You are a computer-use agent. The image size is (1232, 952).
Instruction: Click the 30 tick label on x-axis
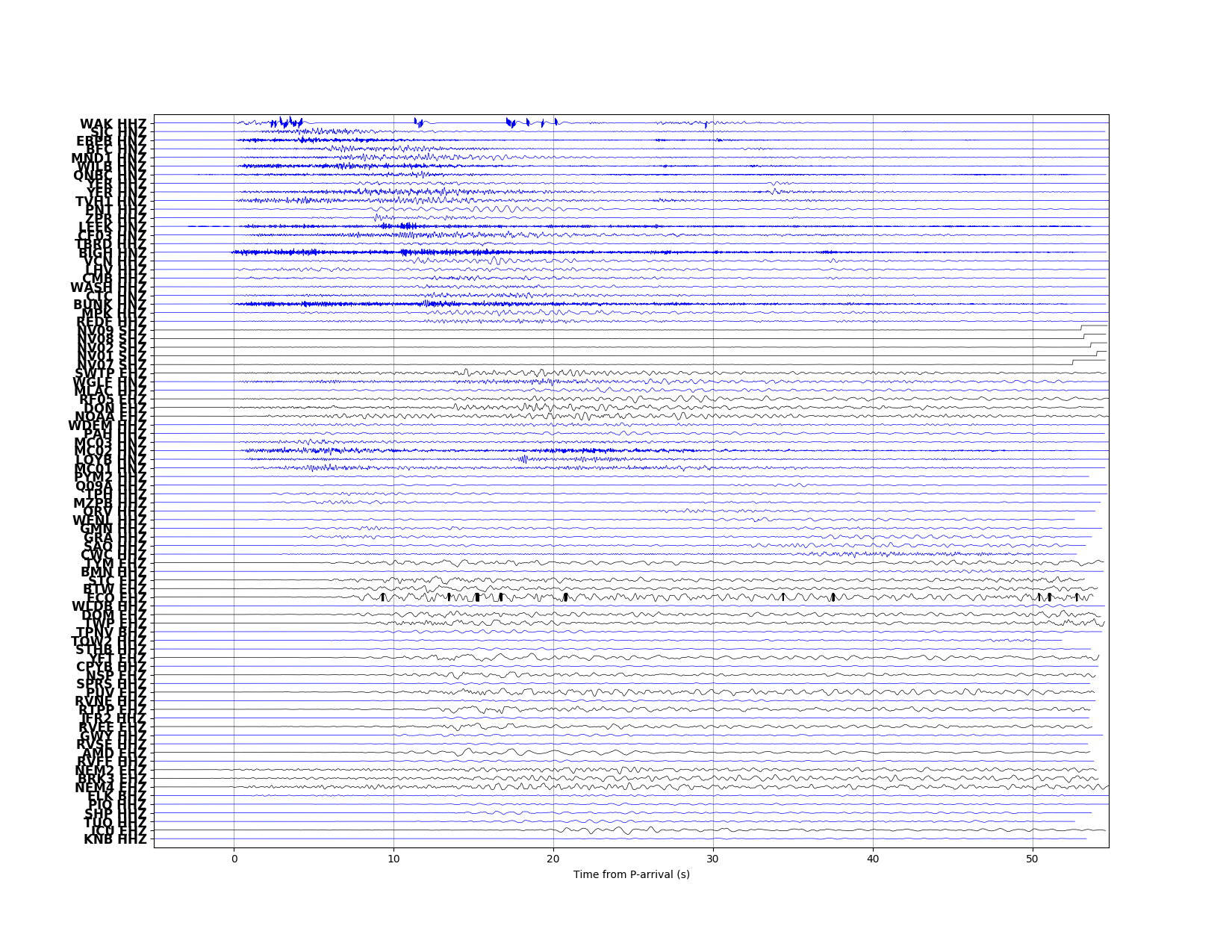point(713,856)
